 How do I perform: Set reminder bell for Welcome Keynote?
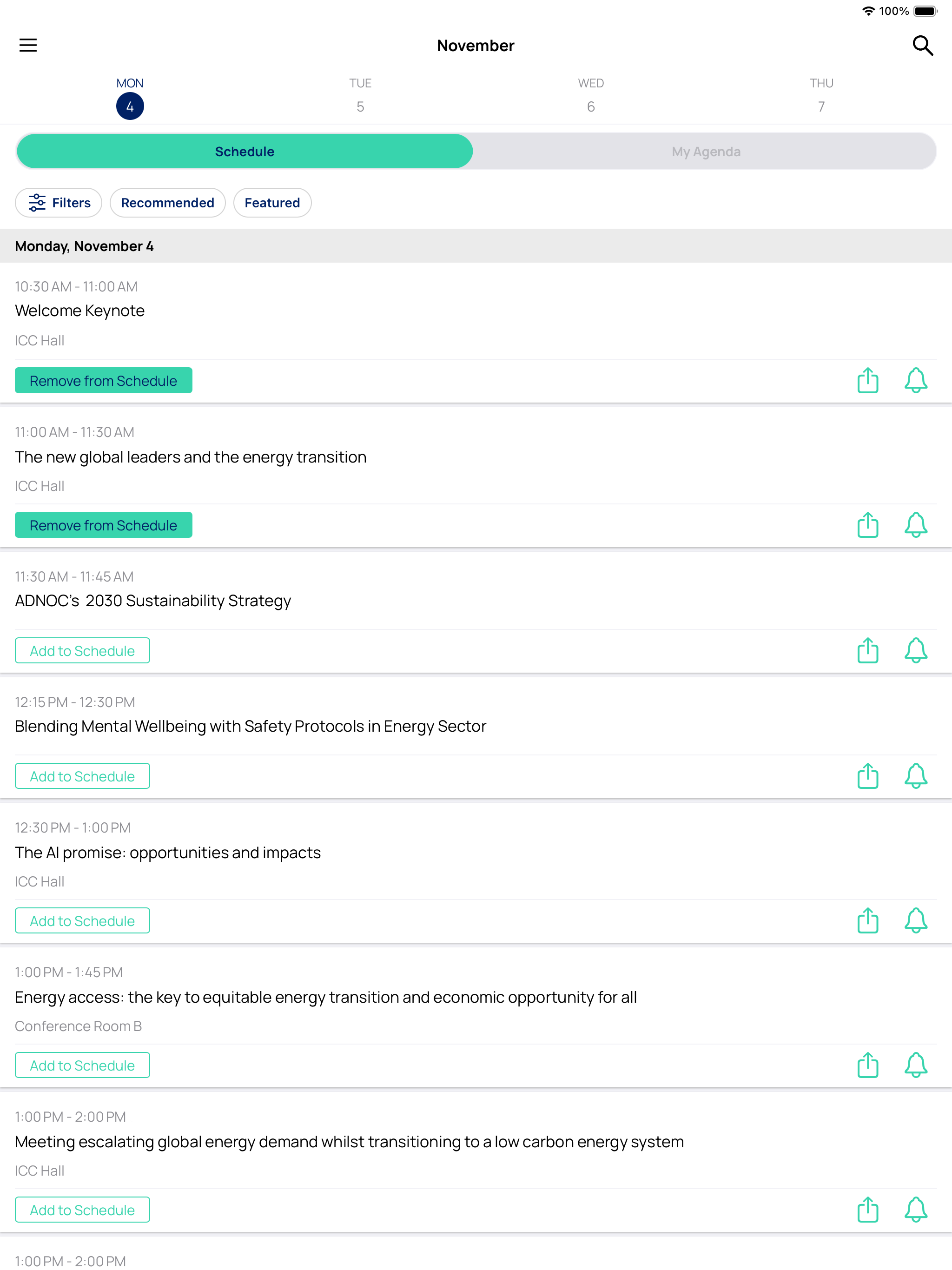click(x=915, y=381)
